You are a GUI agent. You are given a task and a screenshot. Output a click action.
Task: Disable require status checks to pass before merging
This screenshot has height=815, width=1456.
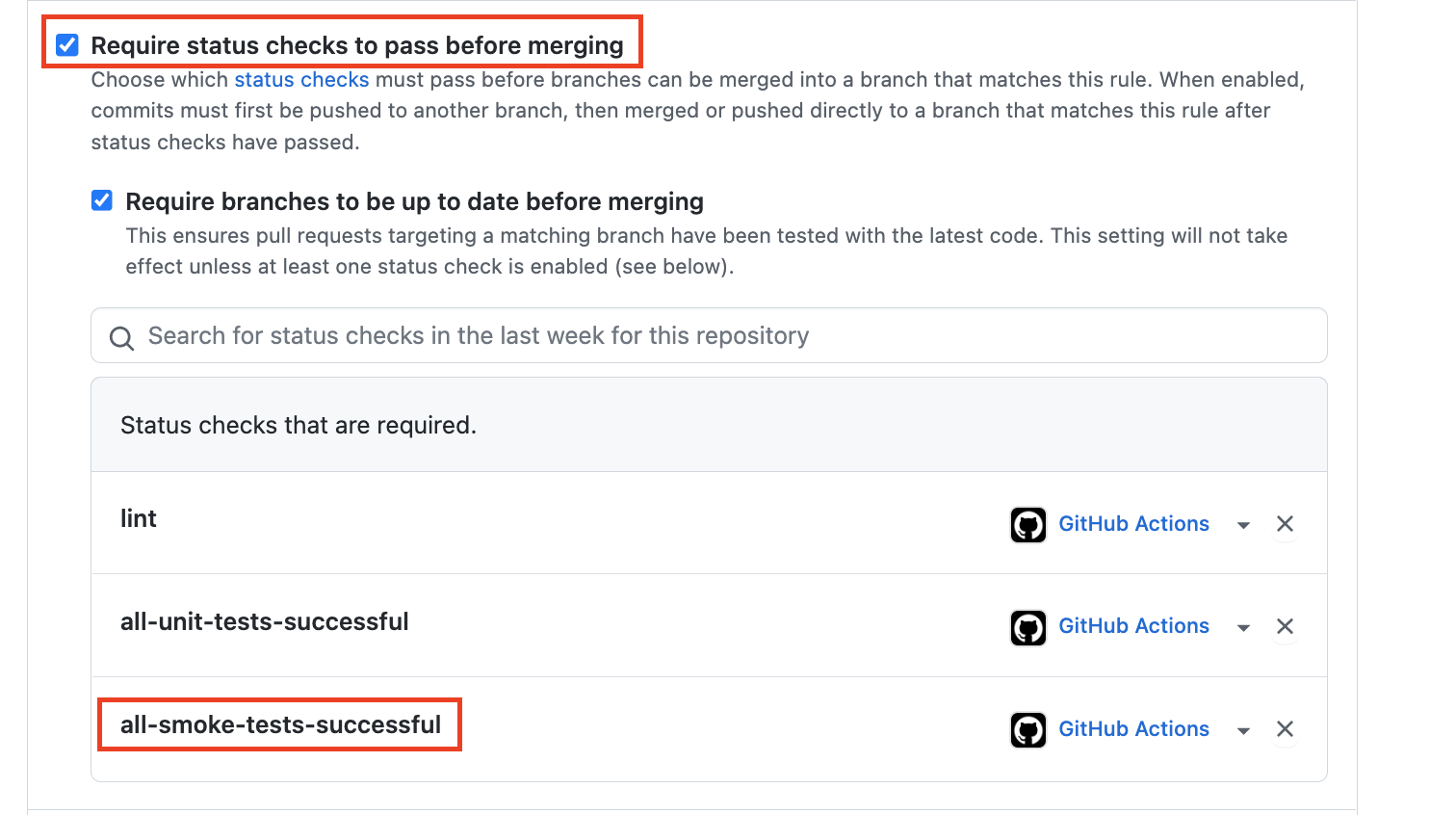point(65,42)
